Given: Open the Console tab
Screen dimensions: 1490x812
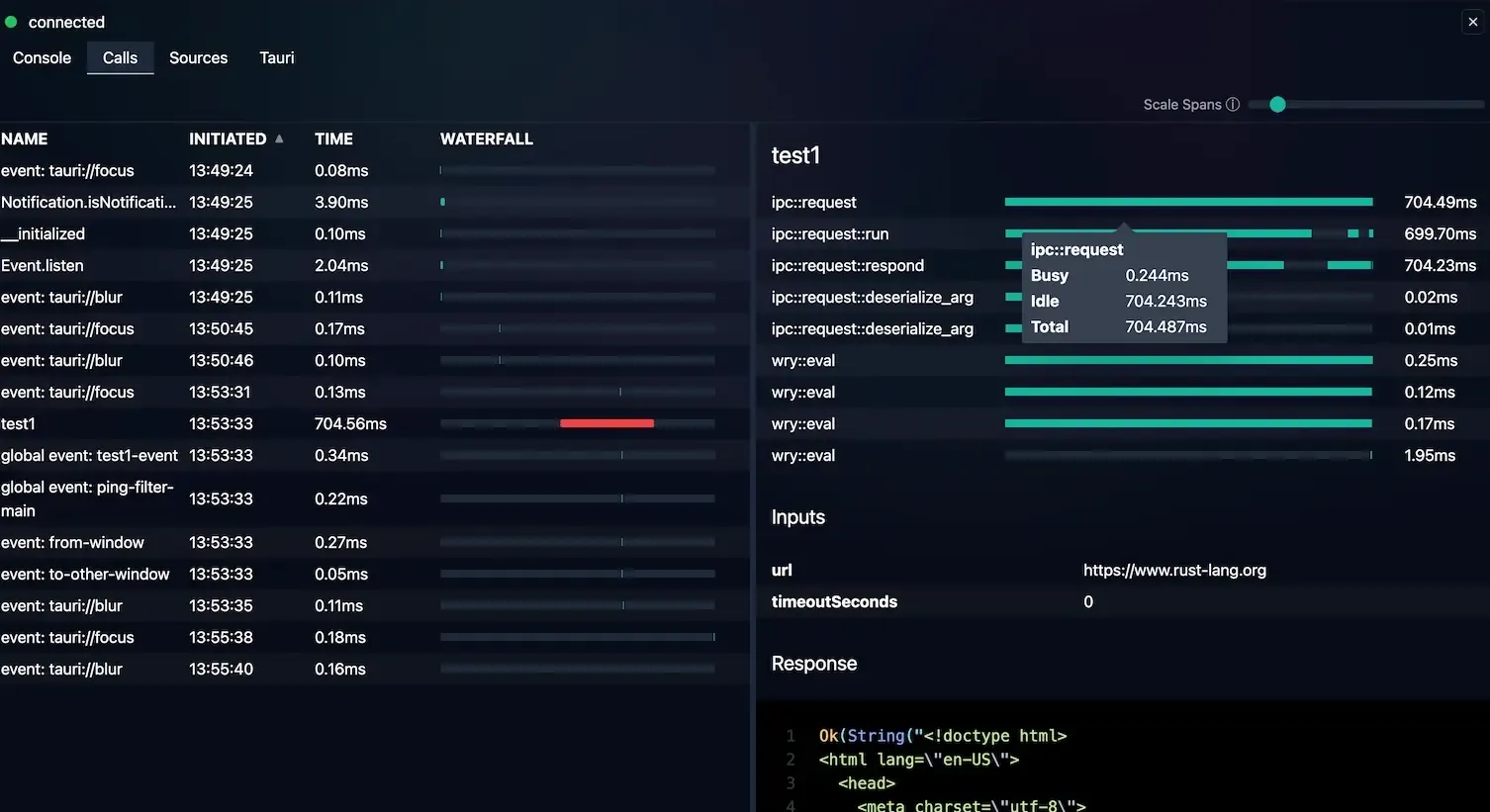Looking at the screenshot, I should click(x=42, y=57).
